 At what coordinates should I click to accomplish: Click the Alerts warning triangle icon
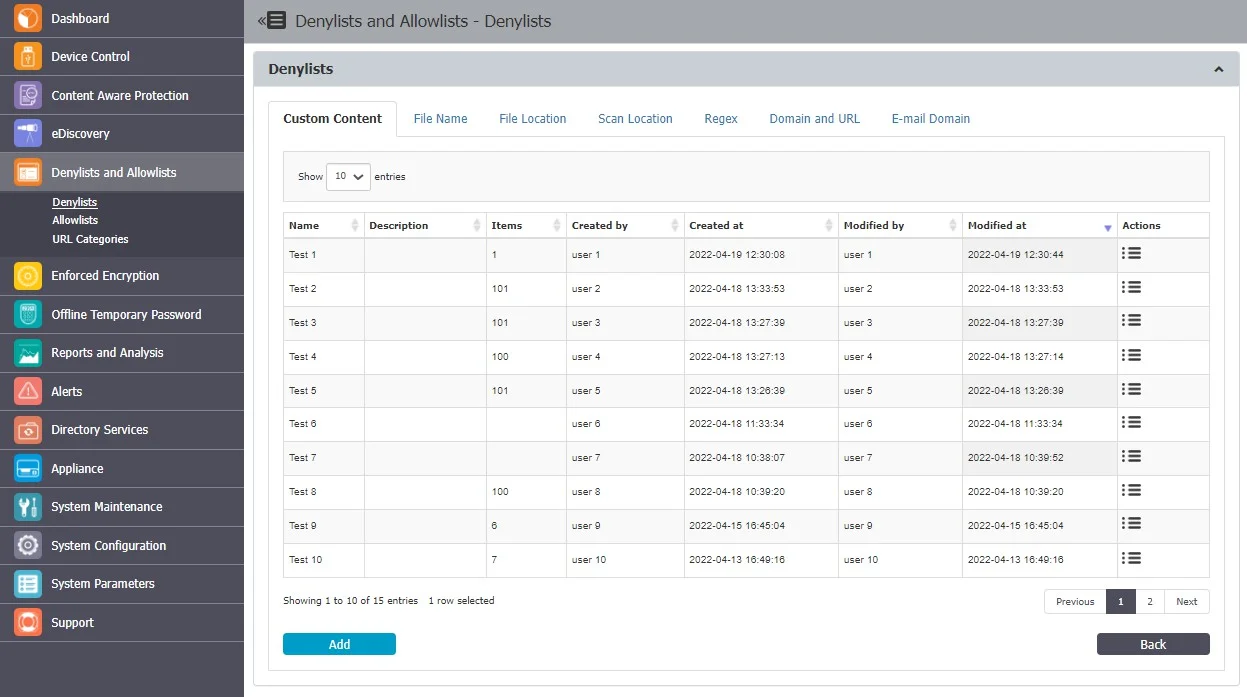click(28, 391)
